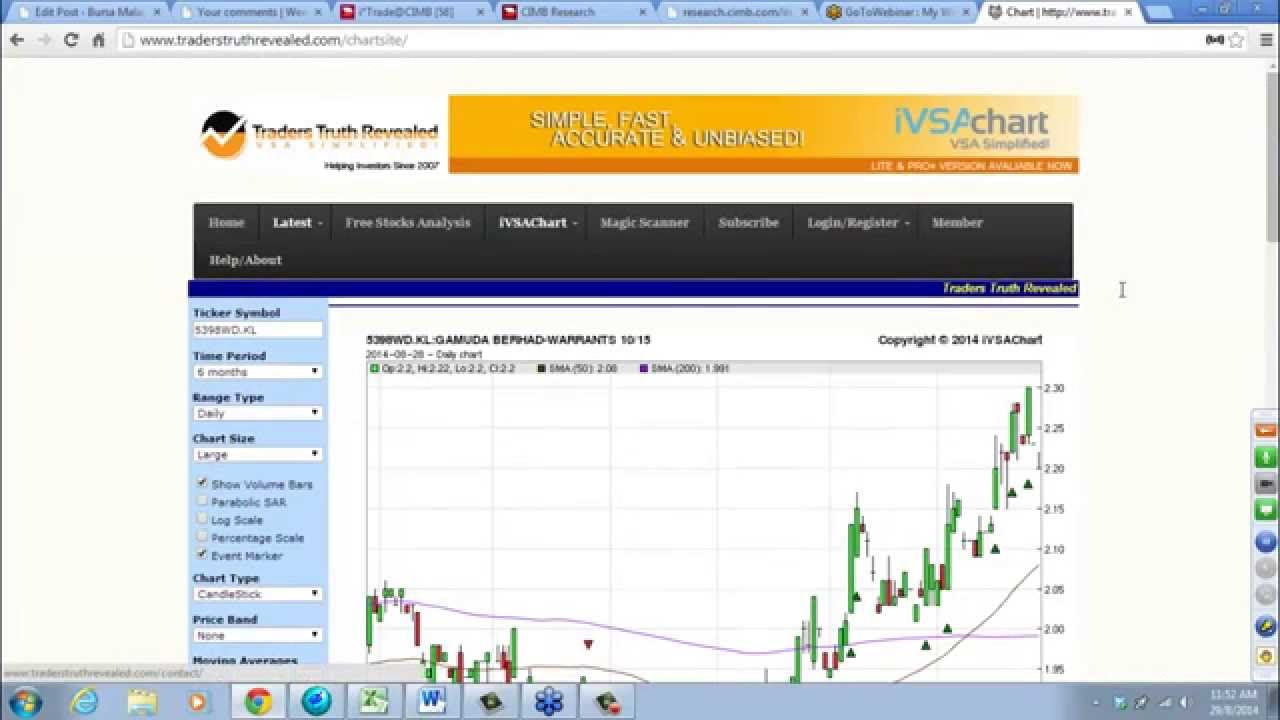Open Google Chrome from the taskbar
The height and width of the screenshot is (720, 1280).
(x=258, y=702)
